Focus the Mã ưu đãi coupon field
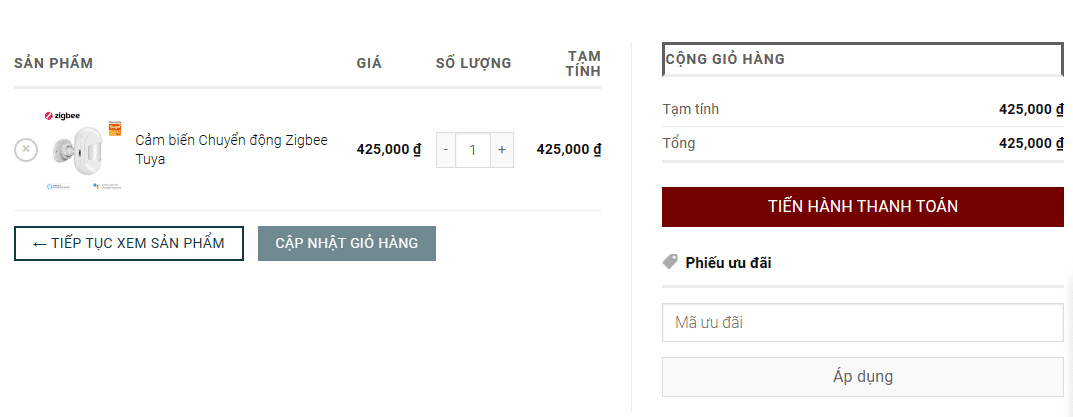 863,323
